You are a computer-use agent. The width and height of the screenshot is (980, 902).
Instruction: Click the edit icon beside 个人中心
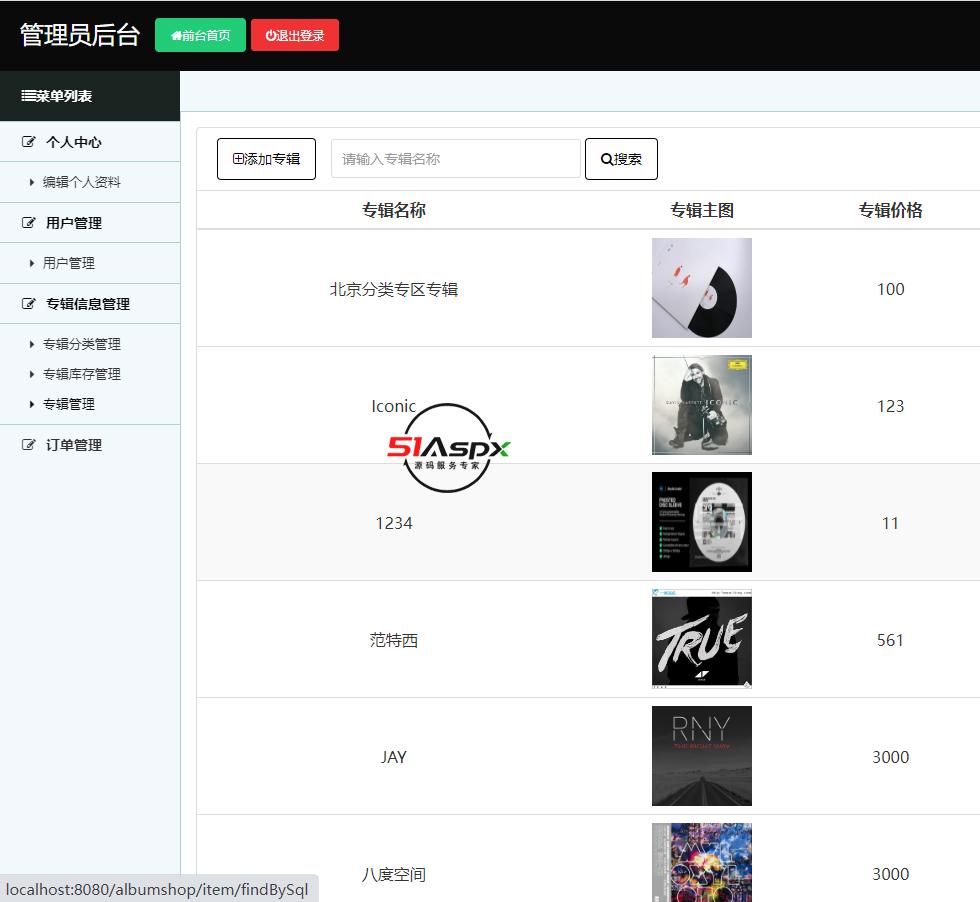click(29, 142)
